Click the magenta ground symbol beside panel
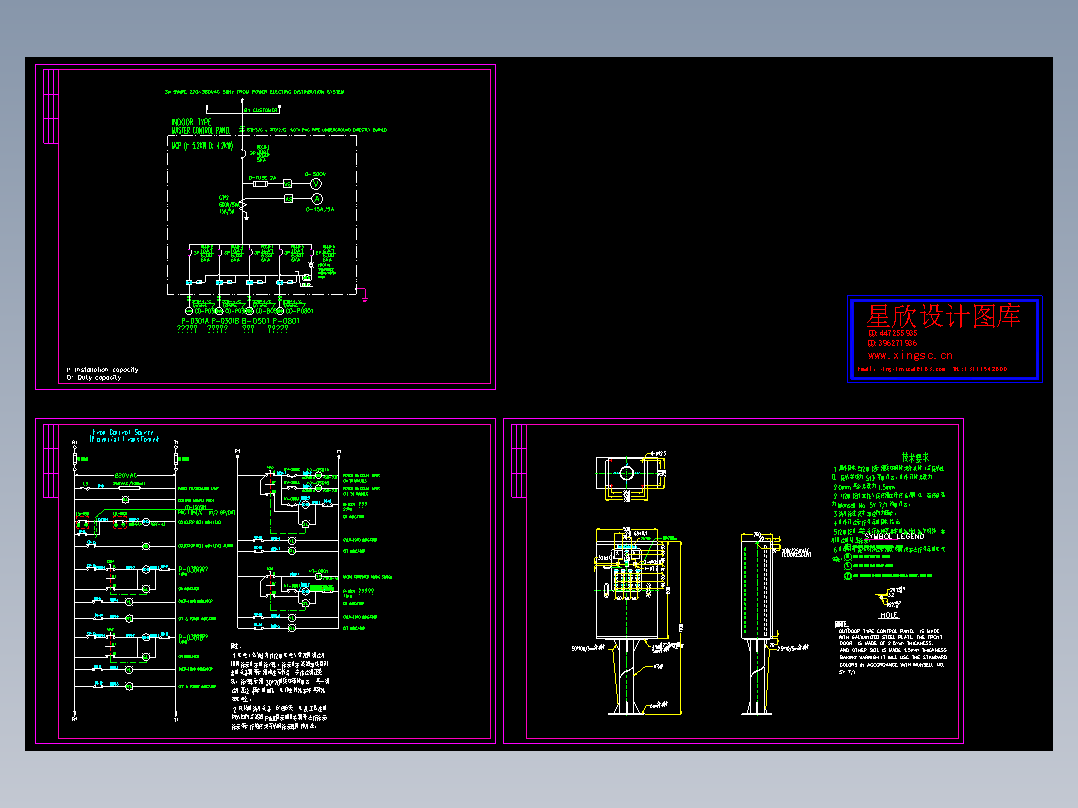The width and height of the screenshot is (1078, 808). (x=364, y=296)
